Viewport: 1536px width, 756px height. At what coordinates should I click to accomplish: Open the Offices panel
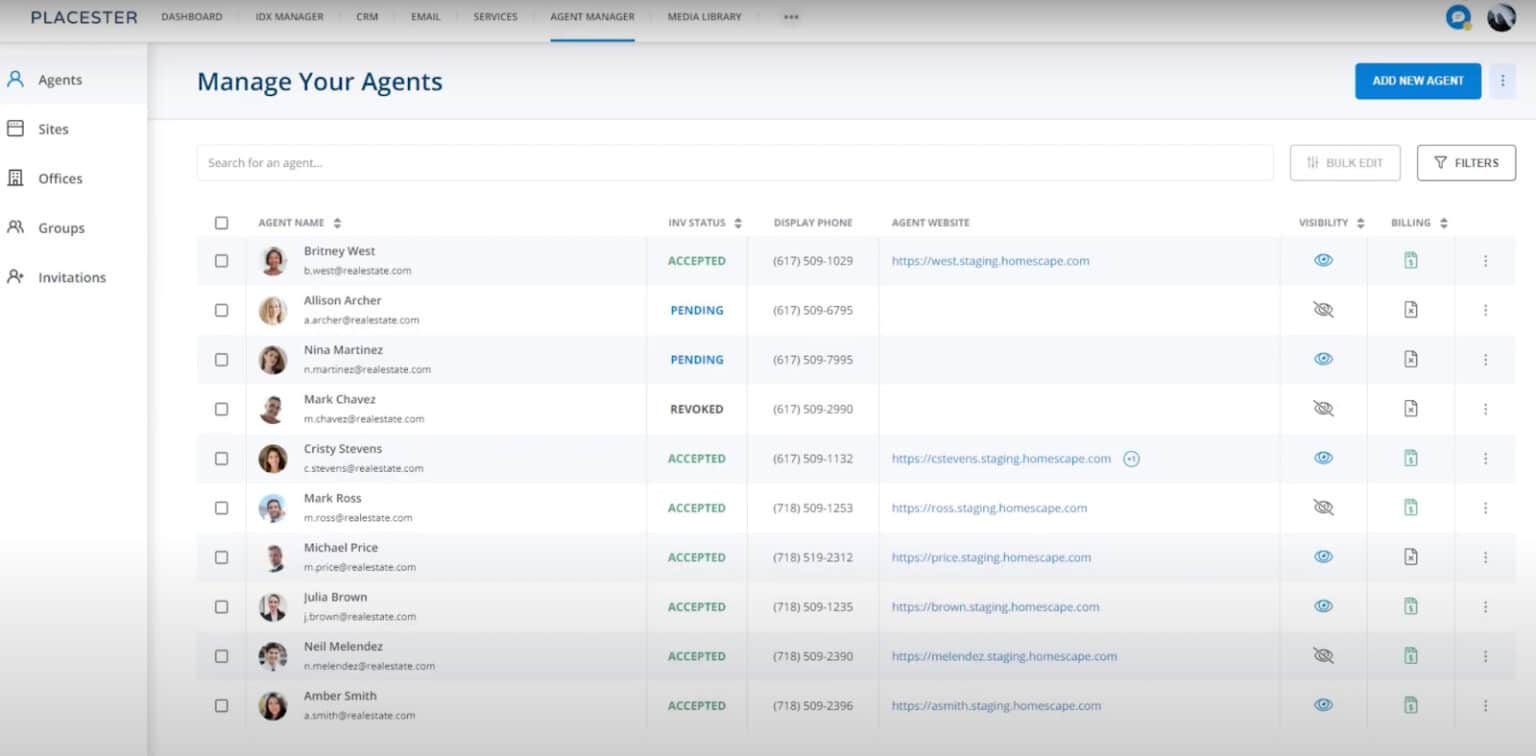tap(59, 178)
